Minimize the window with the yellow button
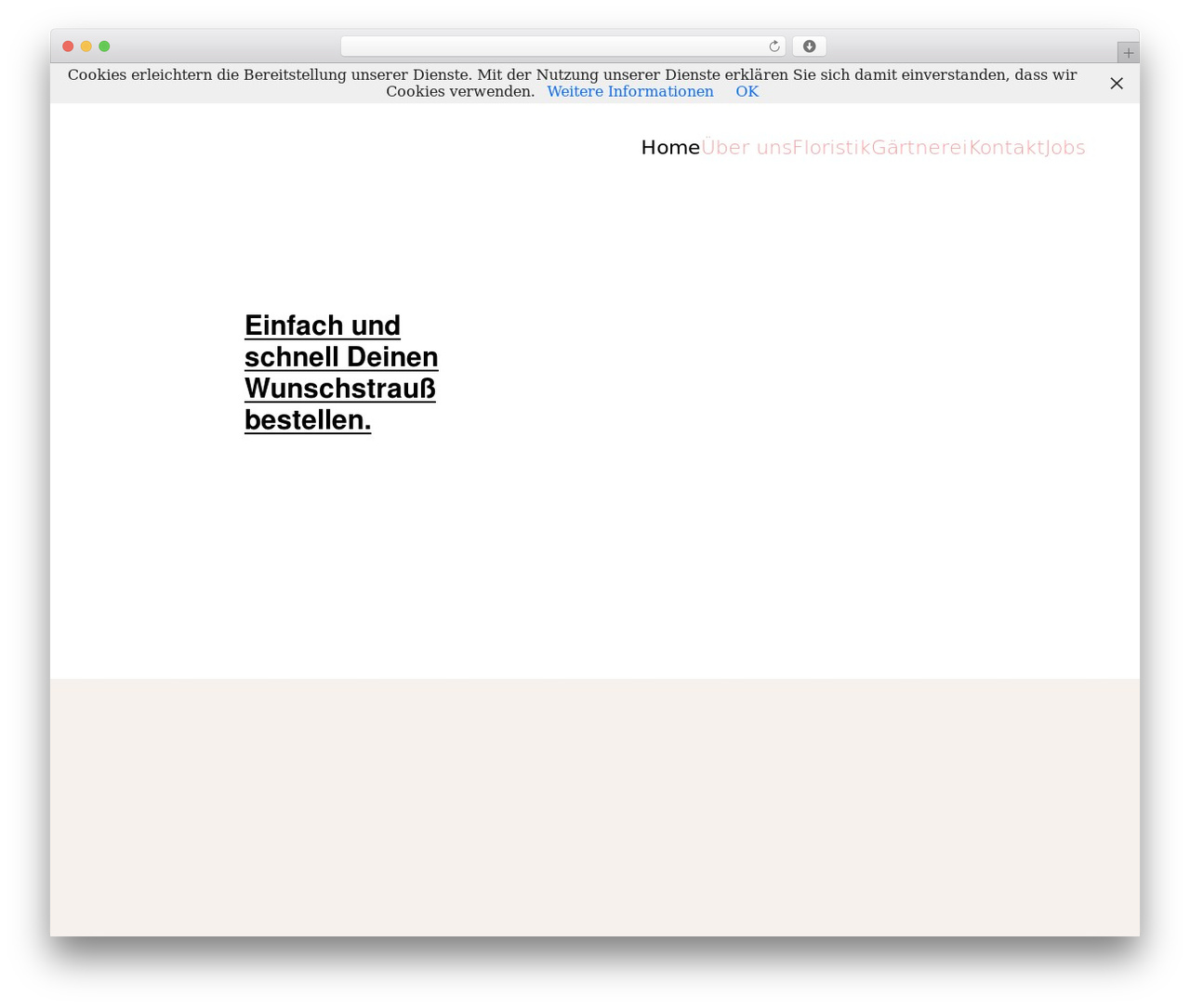 pos(86,46)
